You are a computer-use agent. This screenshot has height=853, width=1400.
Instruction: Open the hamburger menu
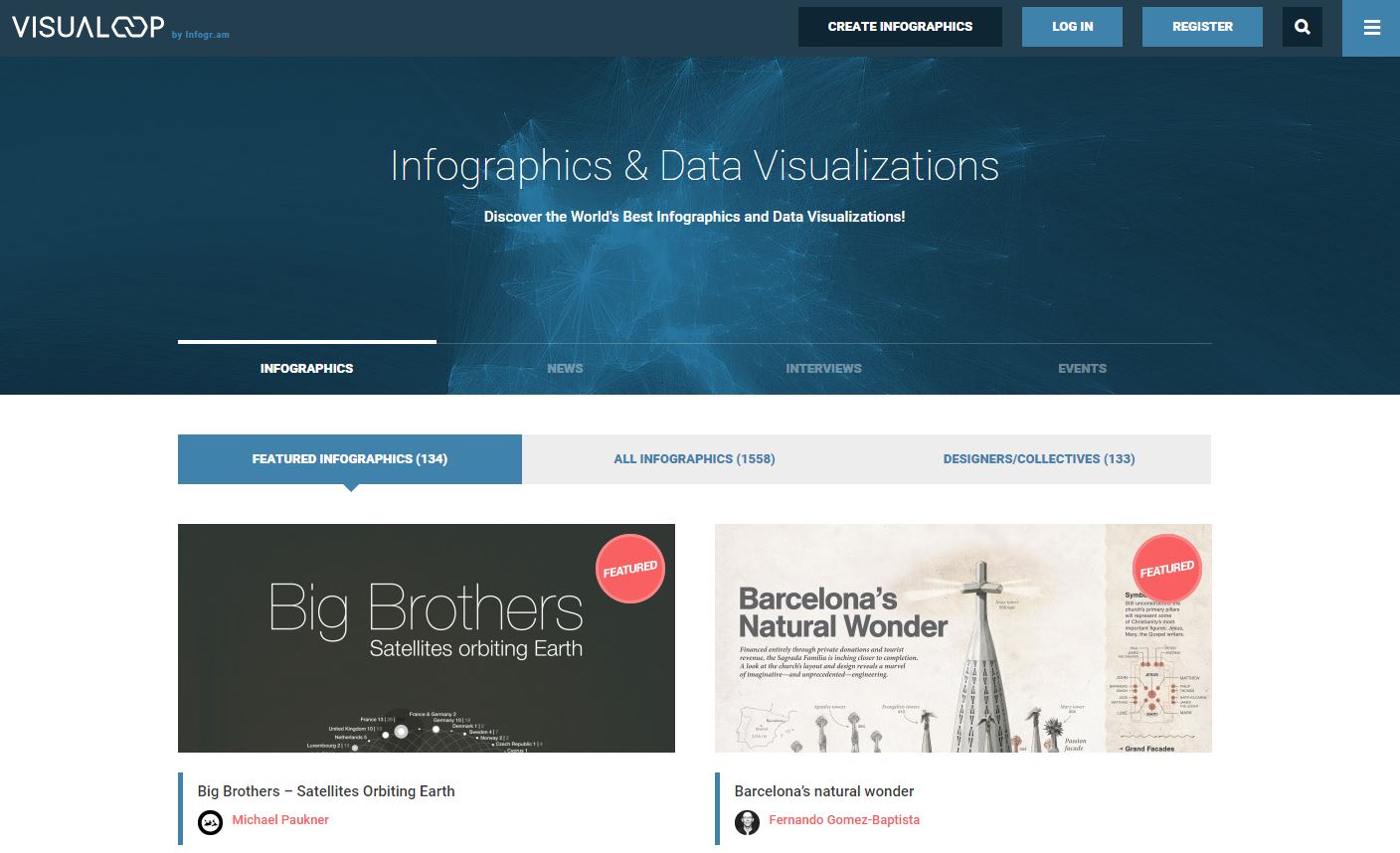[1371, 28]
